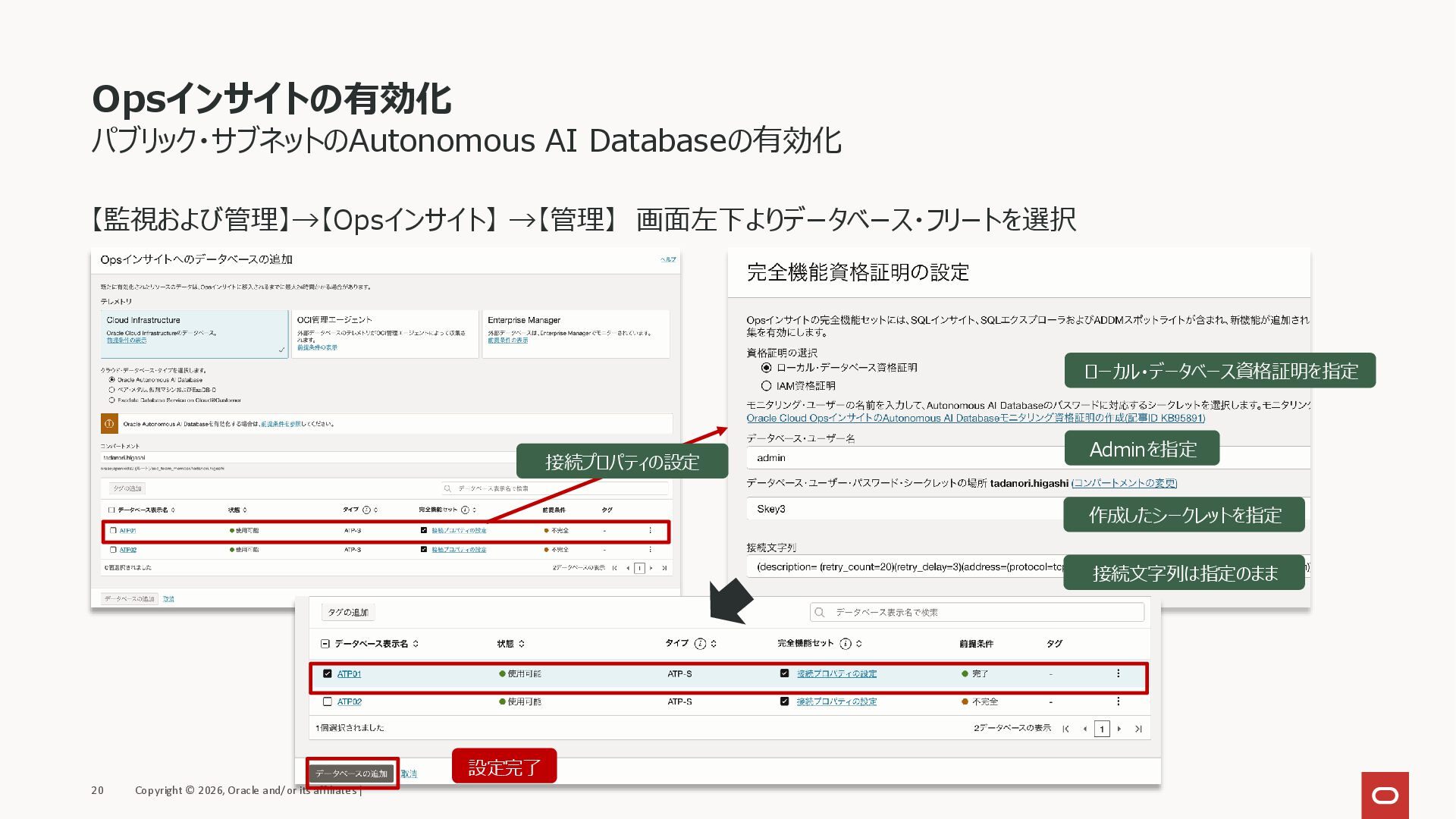Image resolution: width=1456 pixels, height=819 pixels.
Task: Click the next page arrow in pagination
Action: pyautogui.click(x=1119, y=729)
